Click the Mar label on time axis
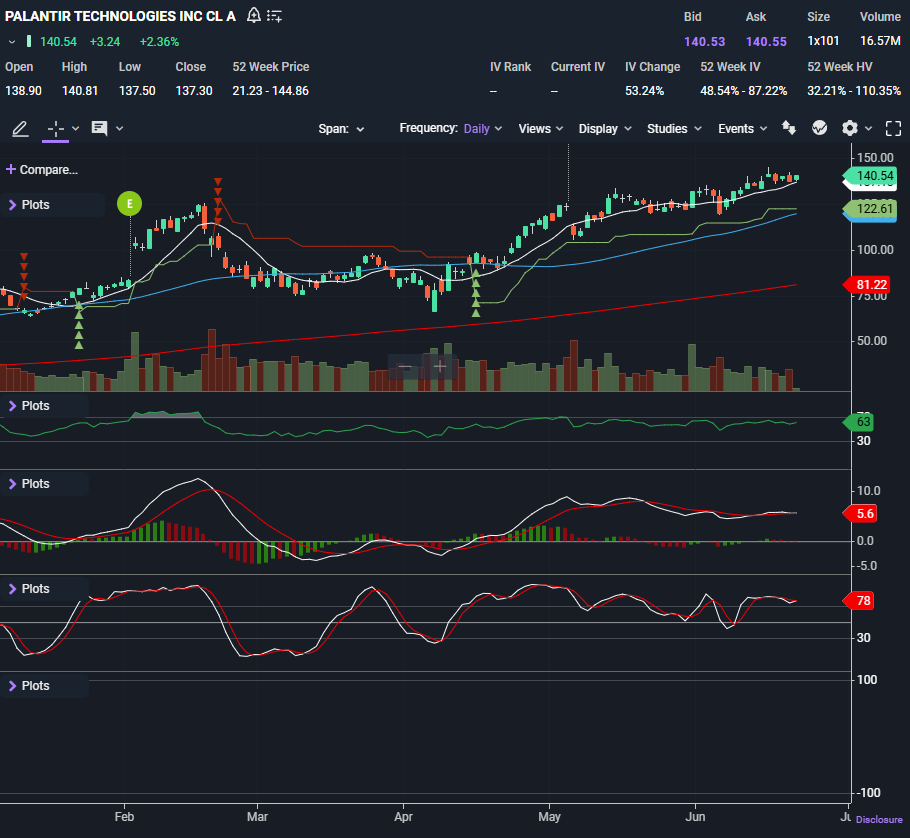This screenshot has width=910, height=838. point(257,817)
